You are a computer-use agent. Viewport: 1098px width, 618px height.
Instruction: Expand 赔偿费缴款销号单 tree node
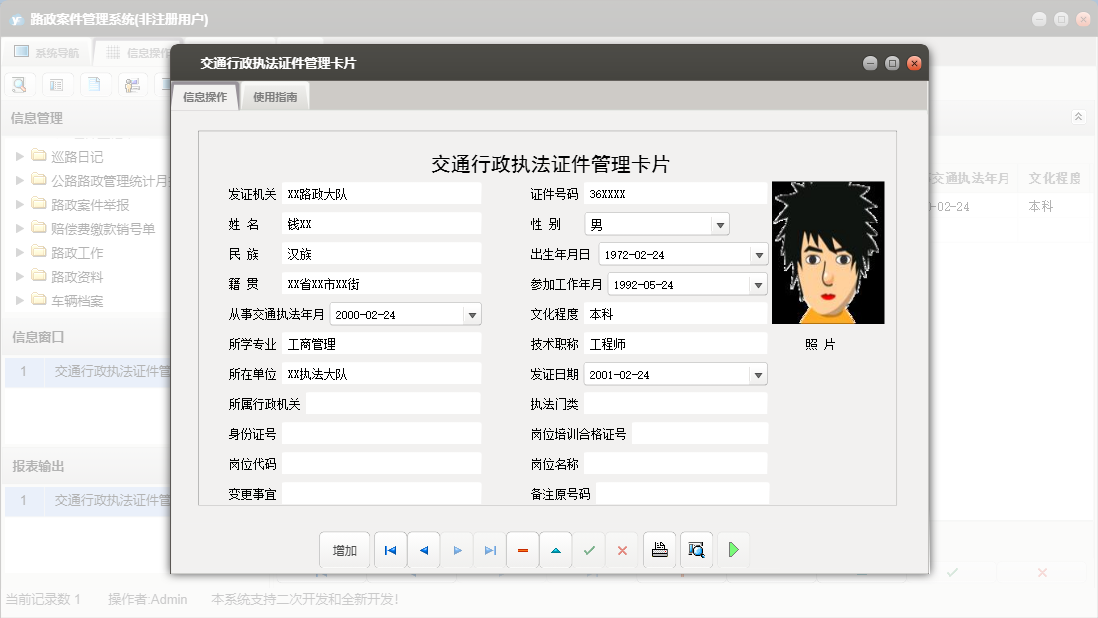(x=20, y=228)
